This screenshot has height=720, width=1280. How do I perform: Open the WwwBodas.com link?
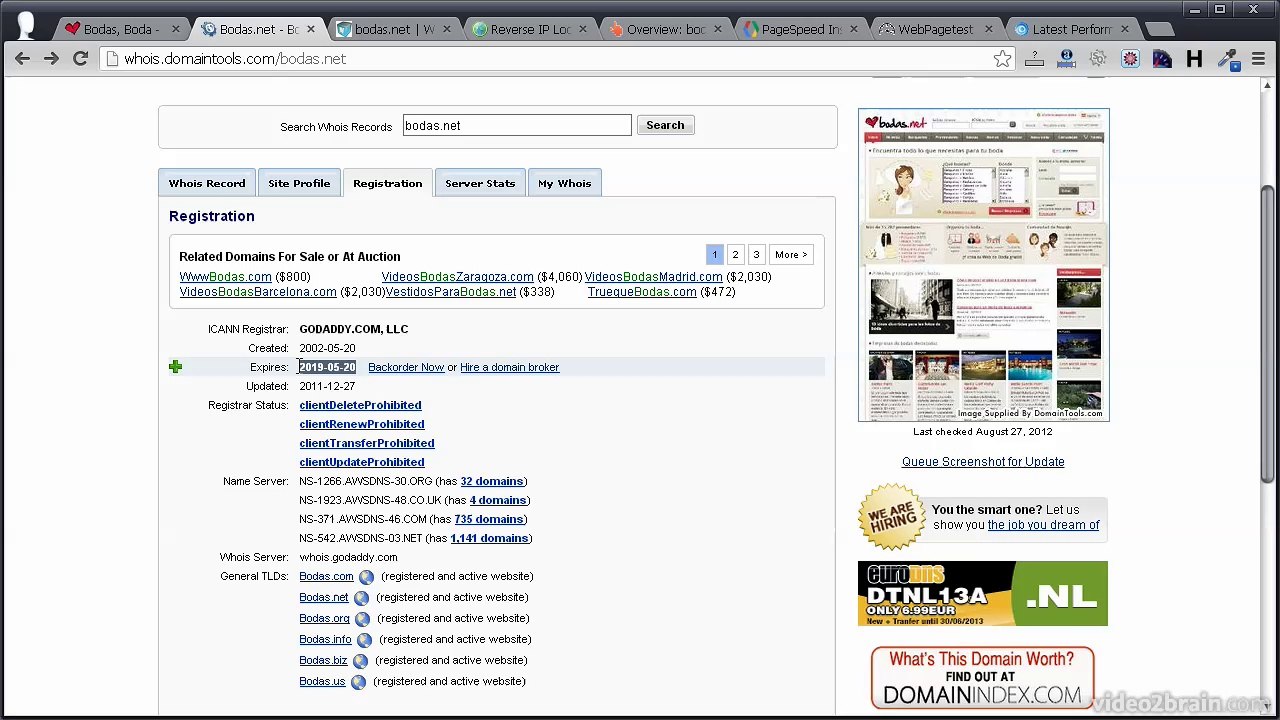click(225, 277)
